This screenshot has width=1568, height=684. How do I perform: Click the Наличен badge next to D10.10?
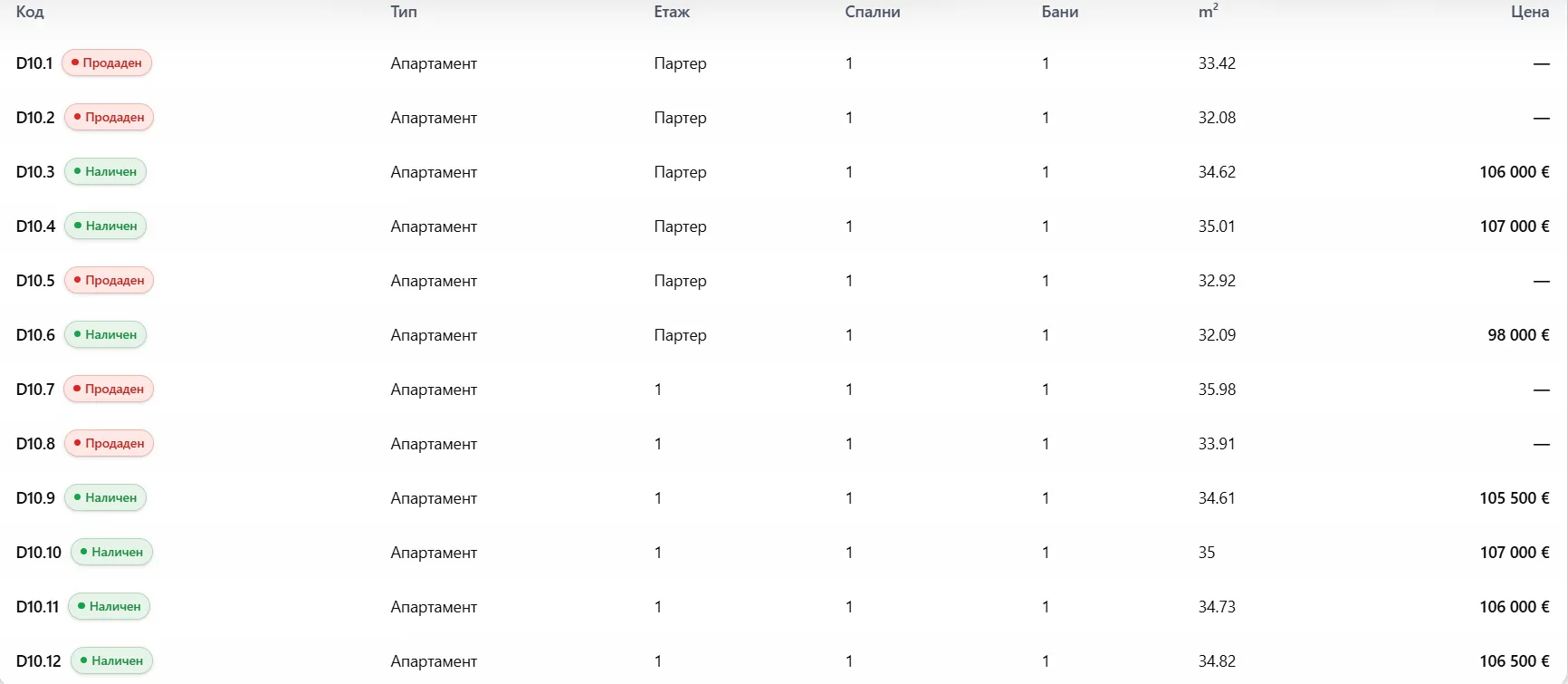111,553
